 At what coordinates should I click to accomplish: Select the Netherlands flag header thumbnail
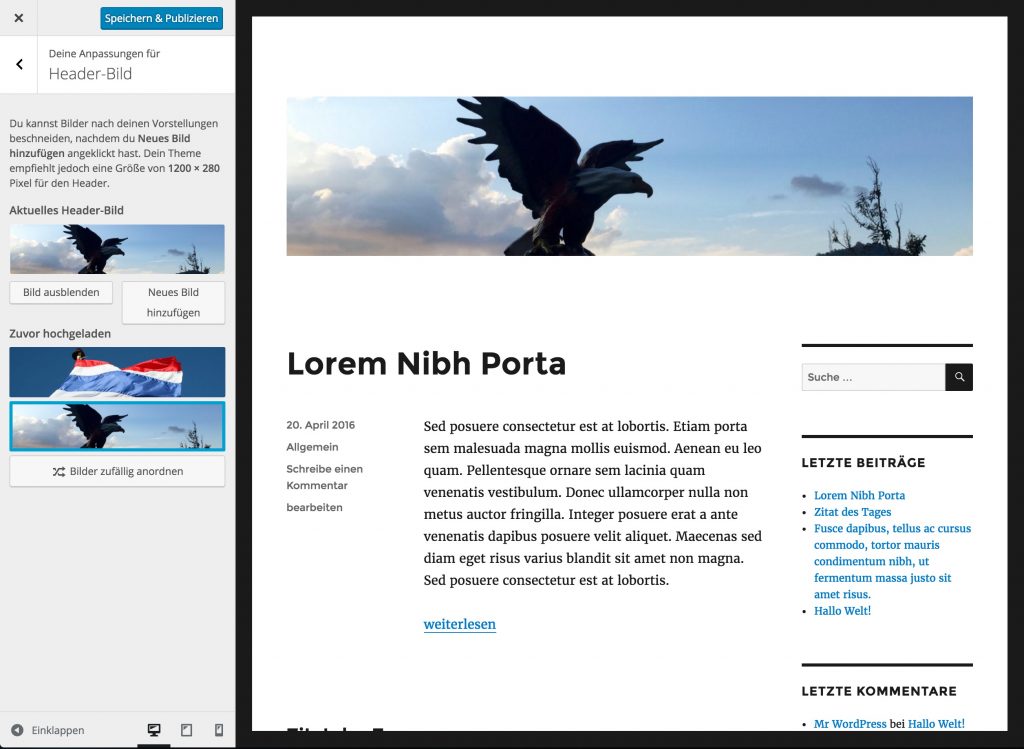pos(117,371)
